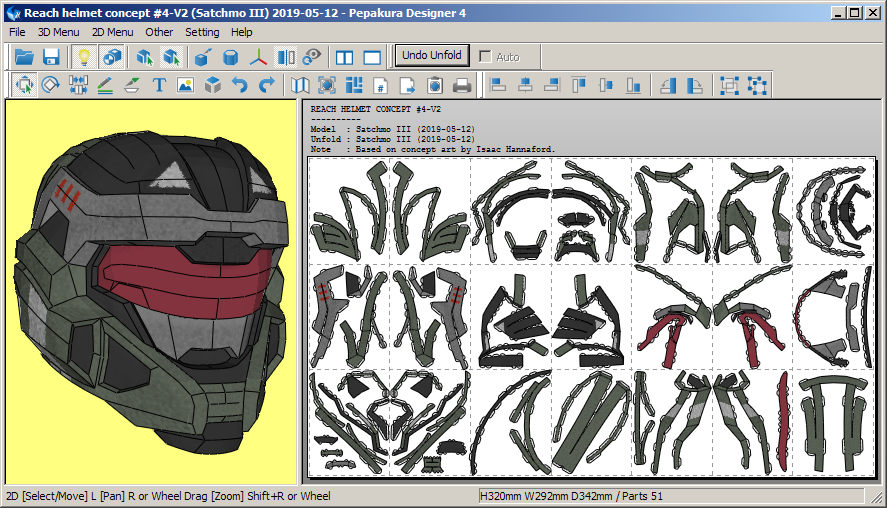
Task: Click the Insert Image icon
Action: (x=186, y=85)
